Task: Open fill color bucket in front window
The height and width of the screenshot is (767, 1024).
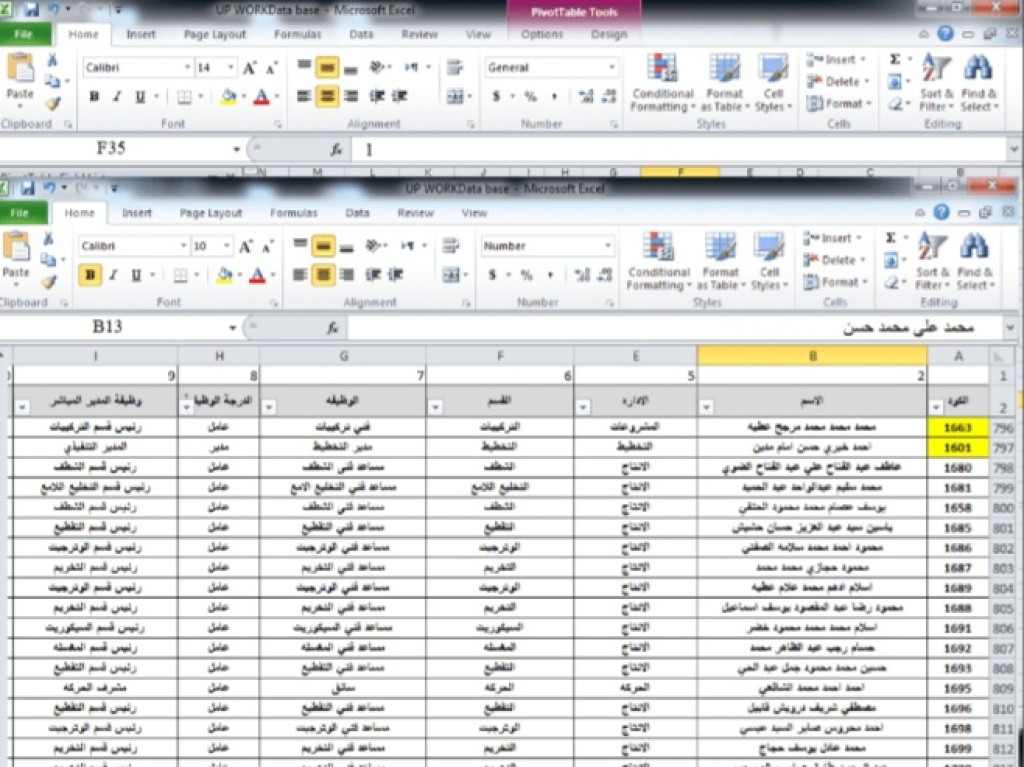Action: tap(225, 276)
